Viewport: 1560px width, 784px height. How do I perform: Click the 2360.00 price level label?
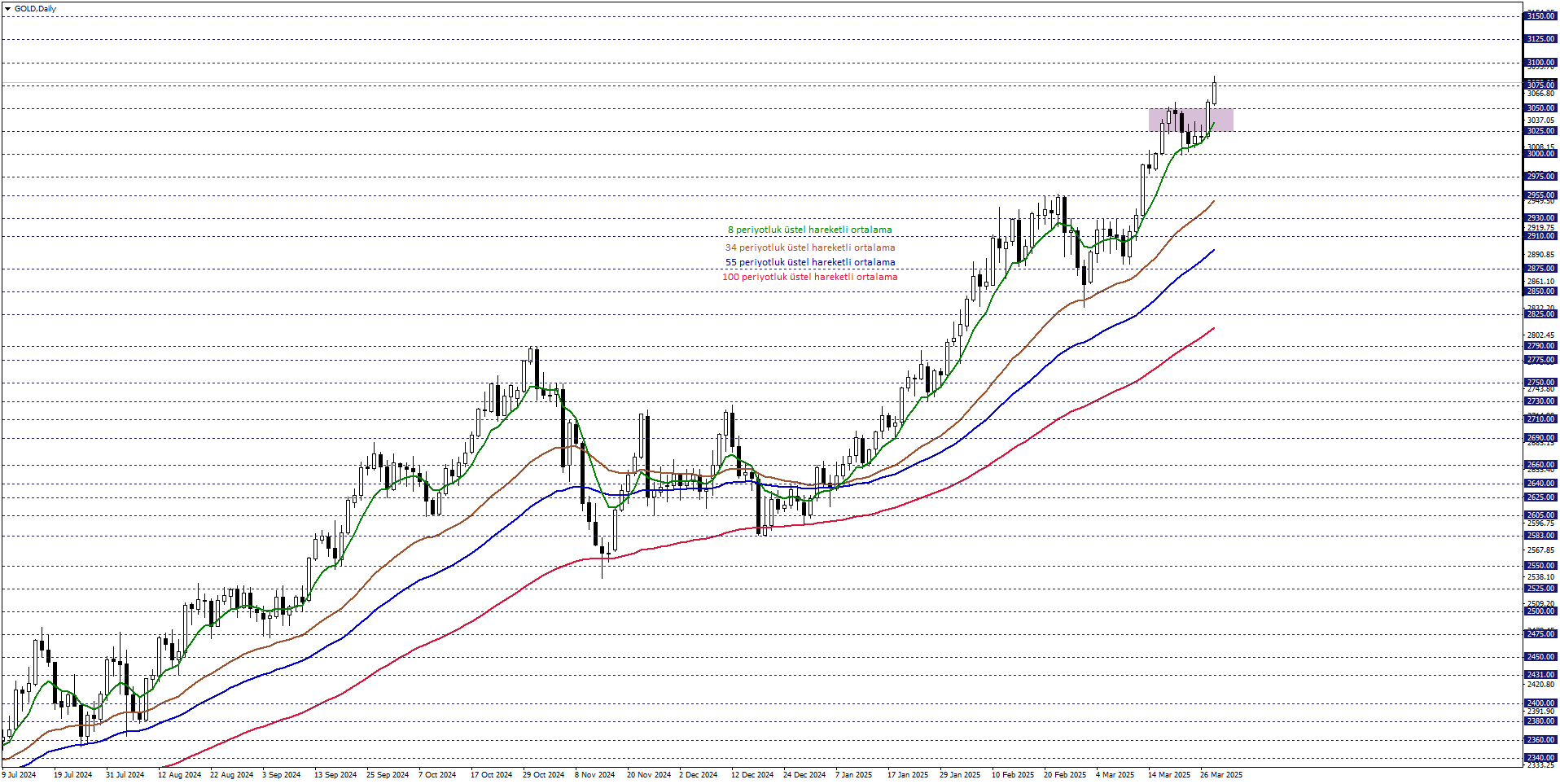click(x=1540, y=740)
